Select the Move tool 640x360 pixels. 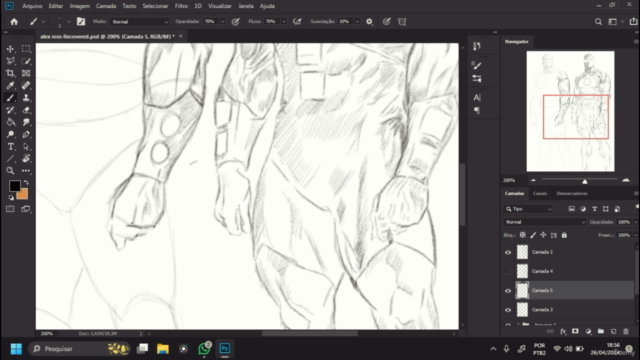[10, 49]
